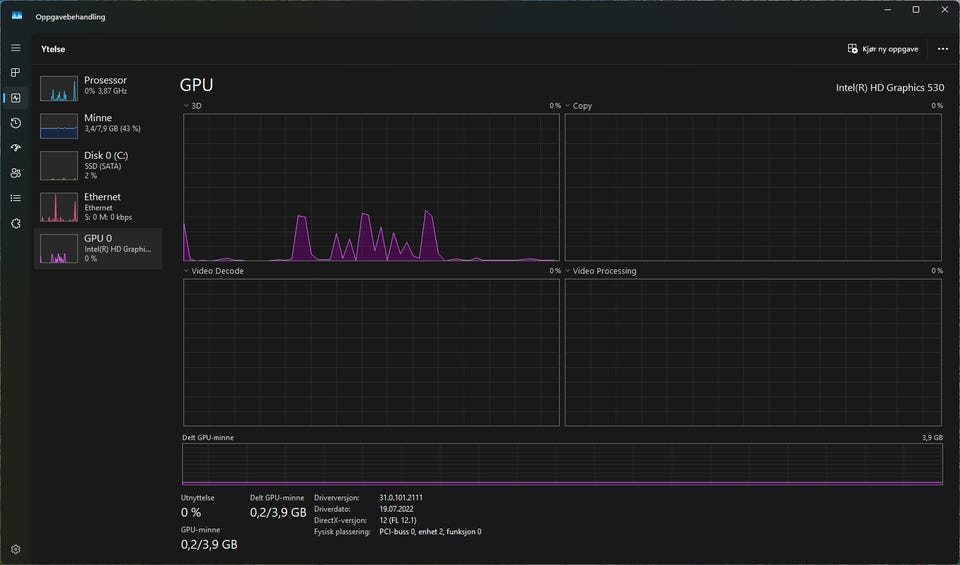This screenshot has height=565, width=960.
Task: Go to the Processes page icon
Action: coord(15,73)
